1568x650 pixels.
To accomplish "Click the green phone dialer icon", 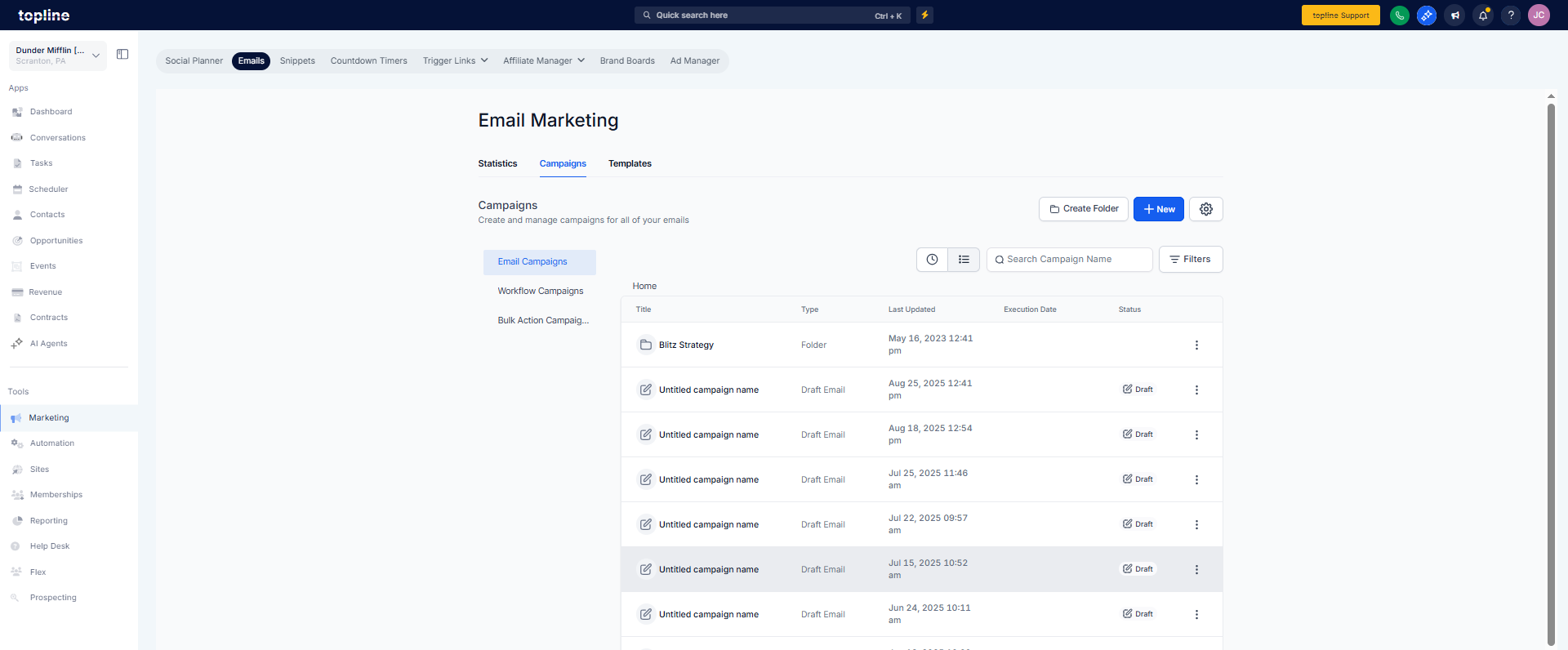I will point(1399,16).
